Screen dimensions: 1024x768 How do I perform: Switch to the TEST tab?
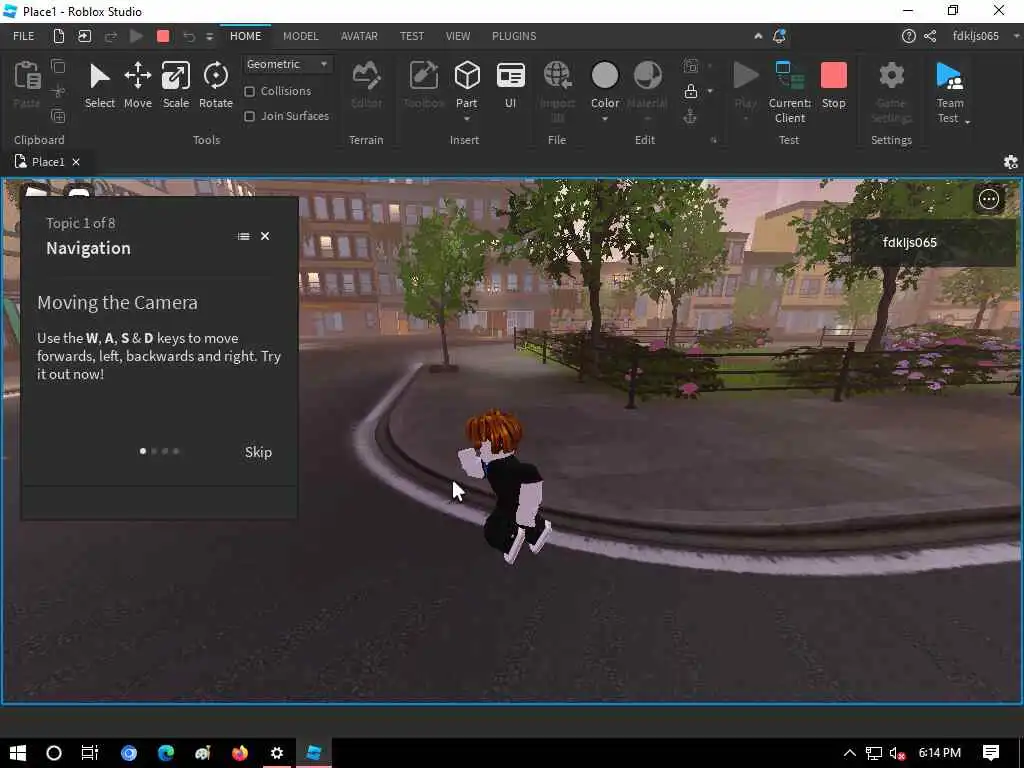[x=411, y=36]
